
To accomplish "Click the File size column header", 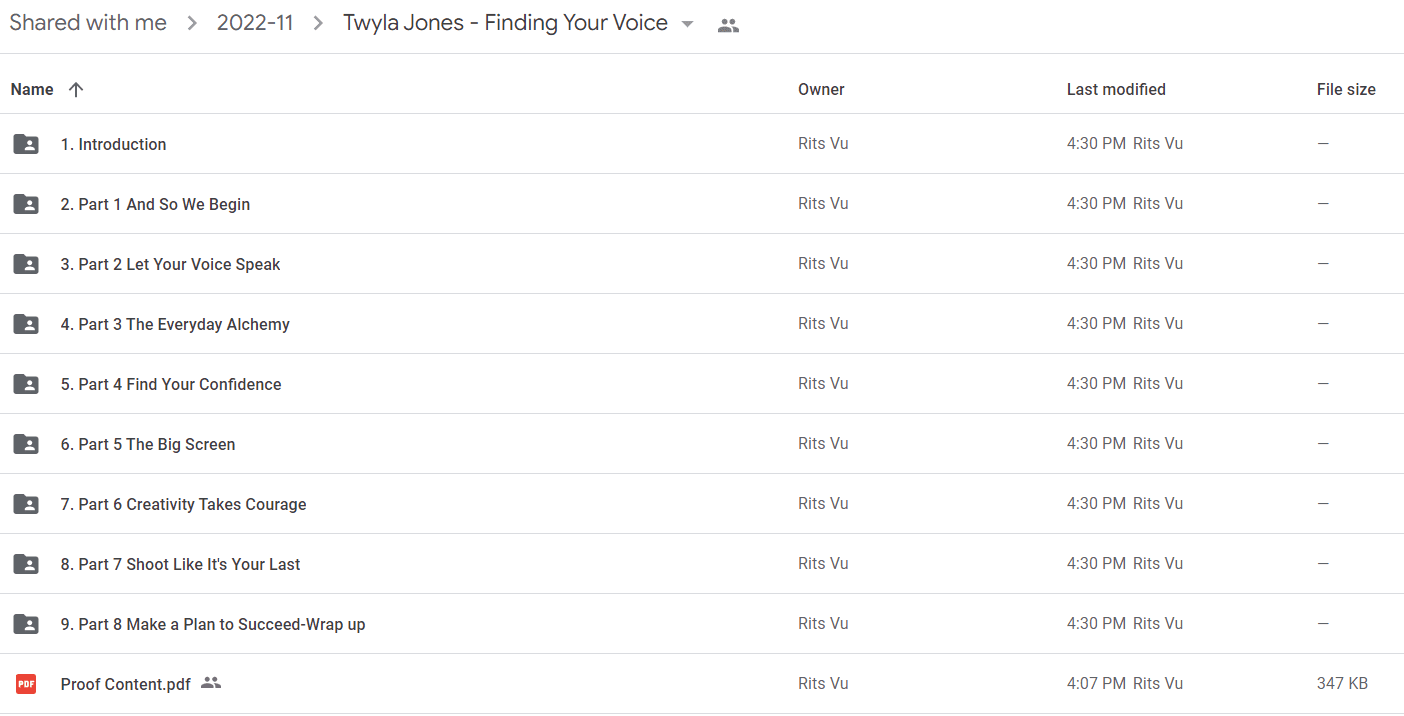I will coord(1346,89).
